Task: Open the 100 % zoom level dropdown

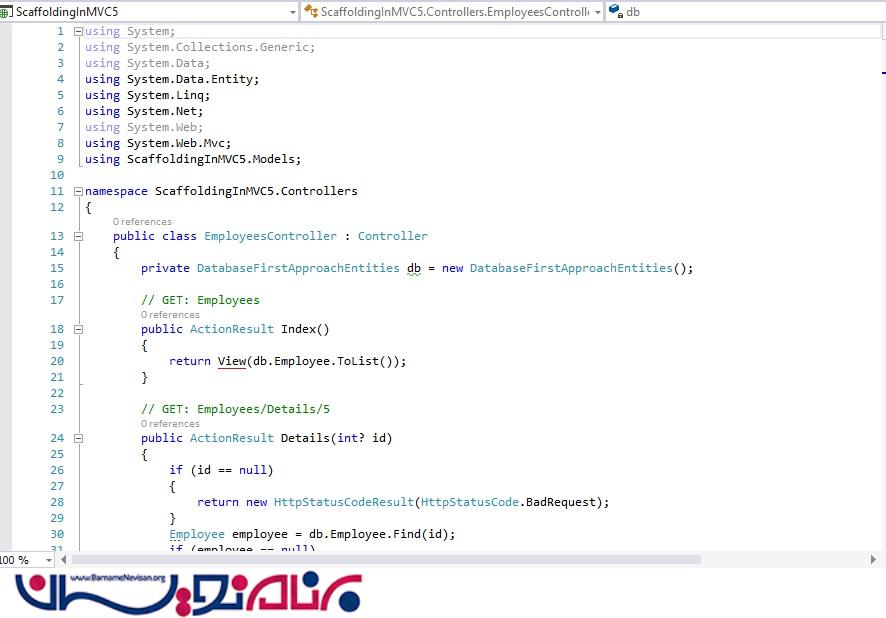Action: click(49, 560)
